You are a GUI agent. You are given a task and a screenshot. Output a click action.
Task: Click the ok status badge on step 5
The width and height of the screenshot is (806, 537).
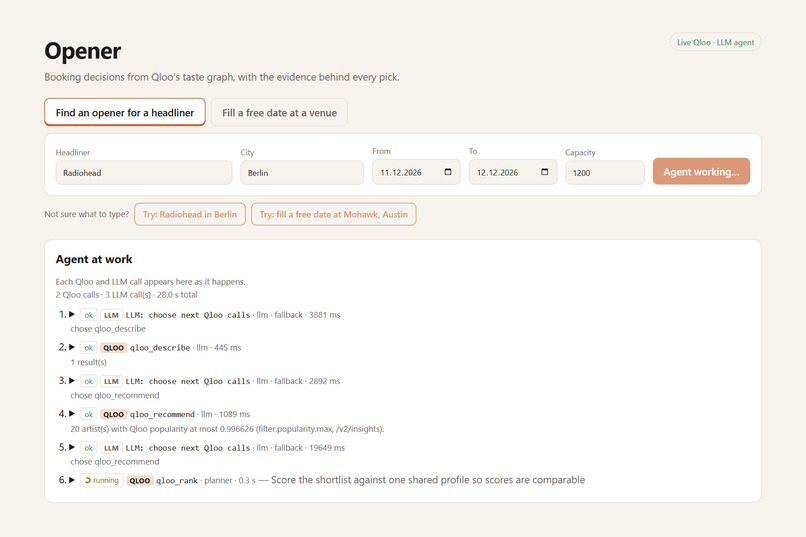click(88, 448)
